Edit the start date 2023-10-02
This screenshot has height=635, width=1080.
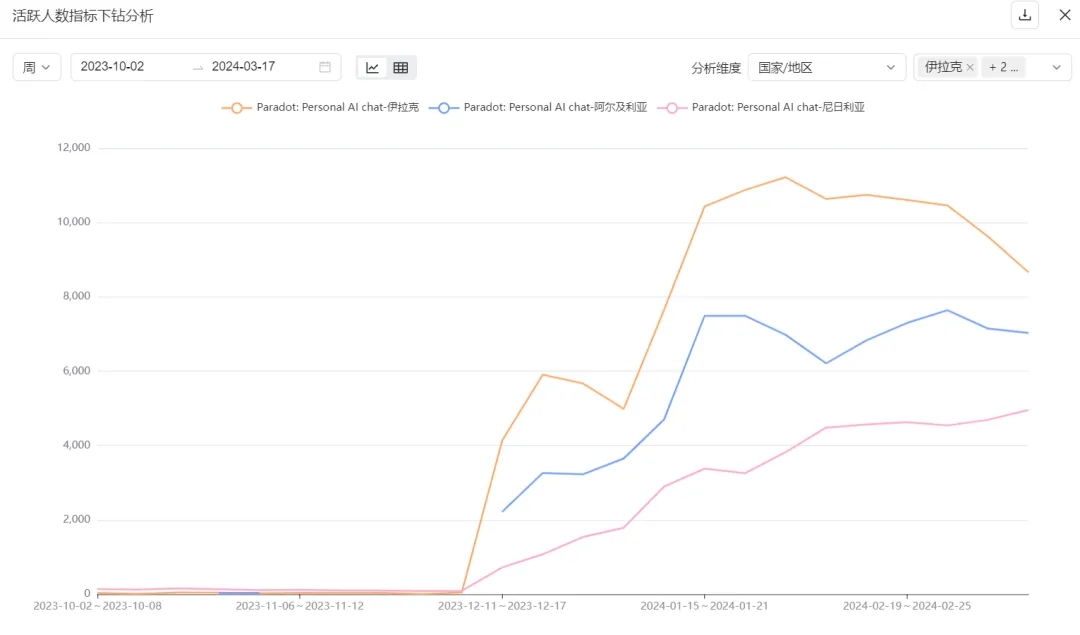112,67
